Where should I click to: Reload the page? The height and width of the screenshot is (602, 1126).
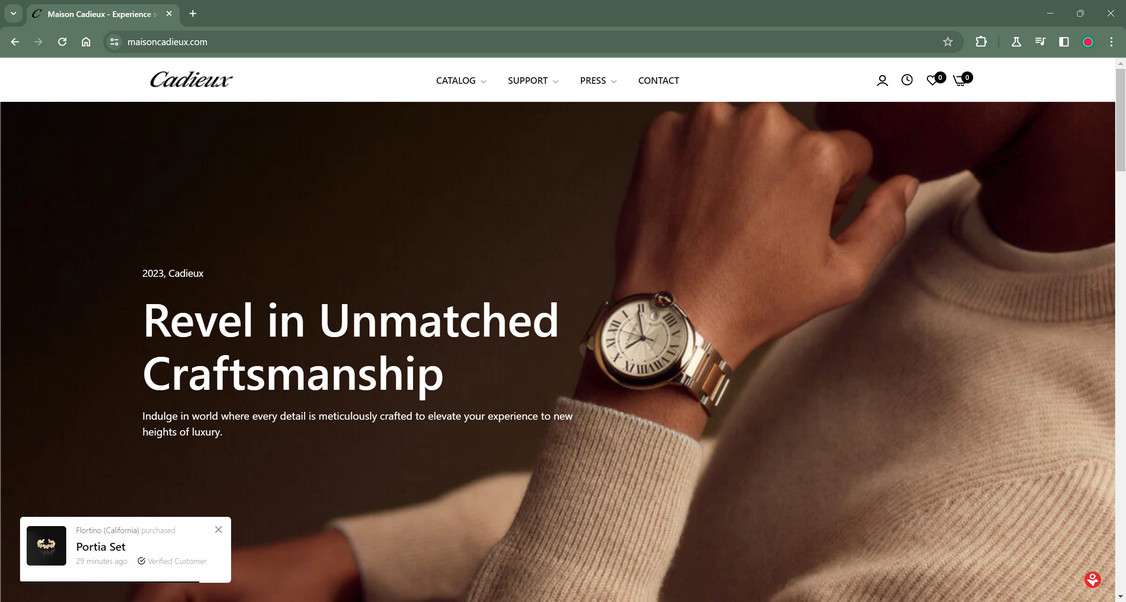point(62,42)
